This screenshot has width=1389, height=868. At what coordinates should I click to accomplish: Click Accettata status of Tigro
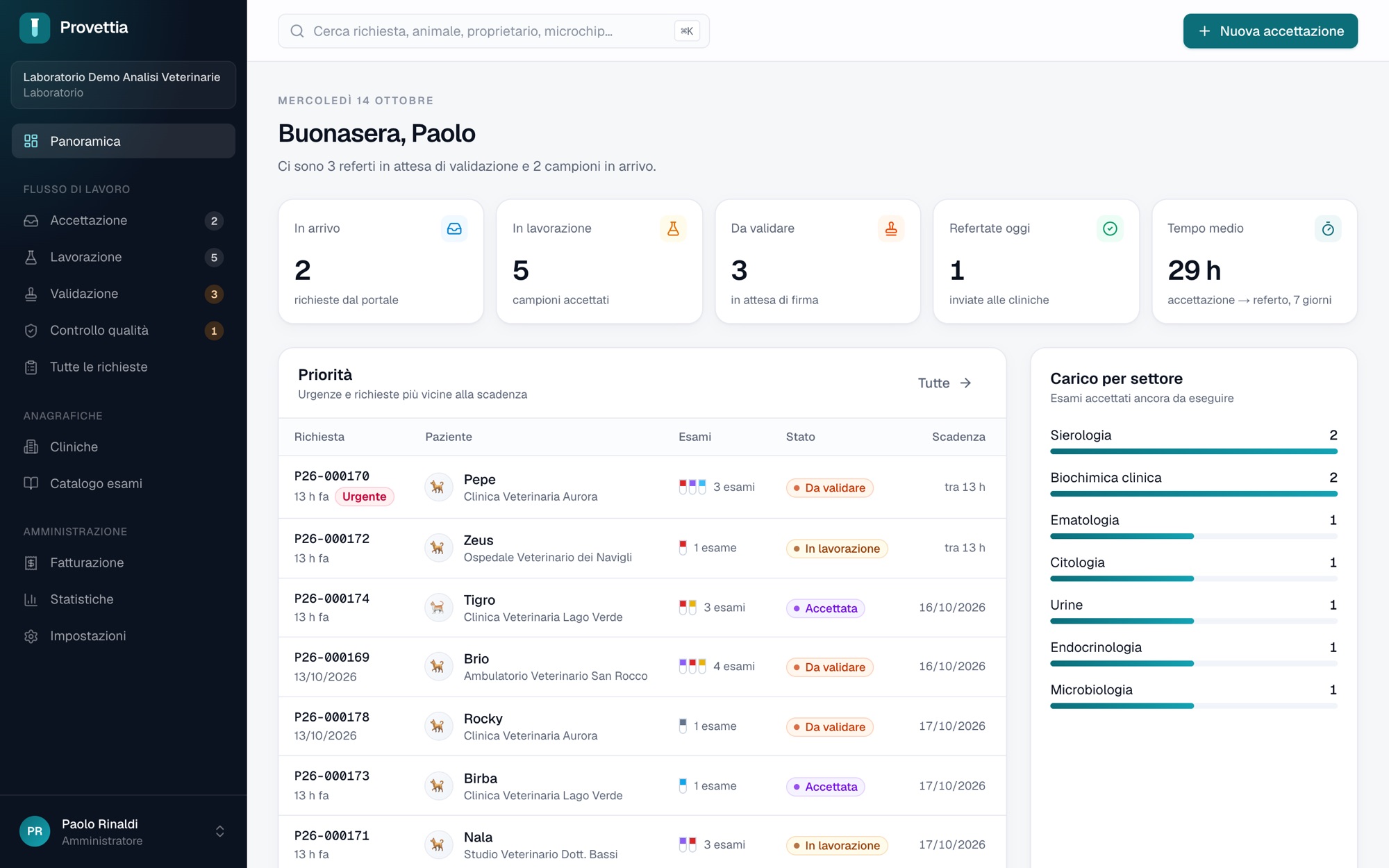point(826,608)
